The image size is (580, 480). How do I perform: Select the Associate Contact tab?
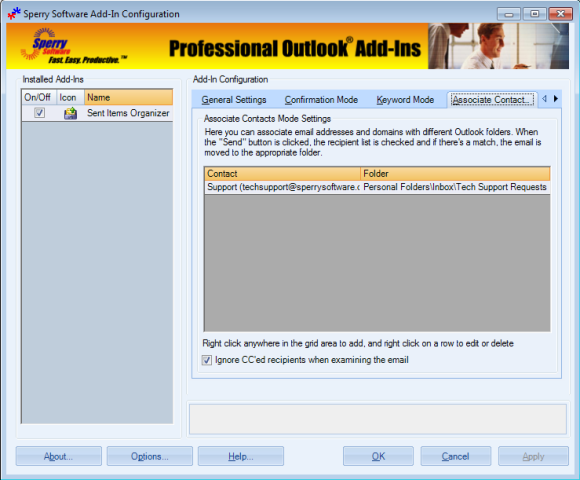click(x=492, y=99)
